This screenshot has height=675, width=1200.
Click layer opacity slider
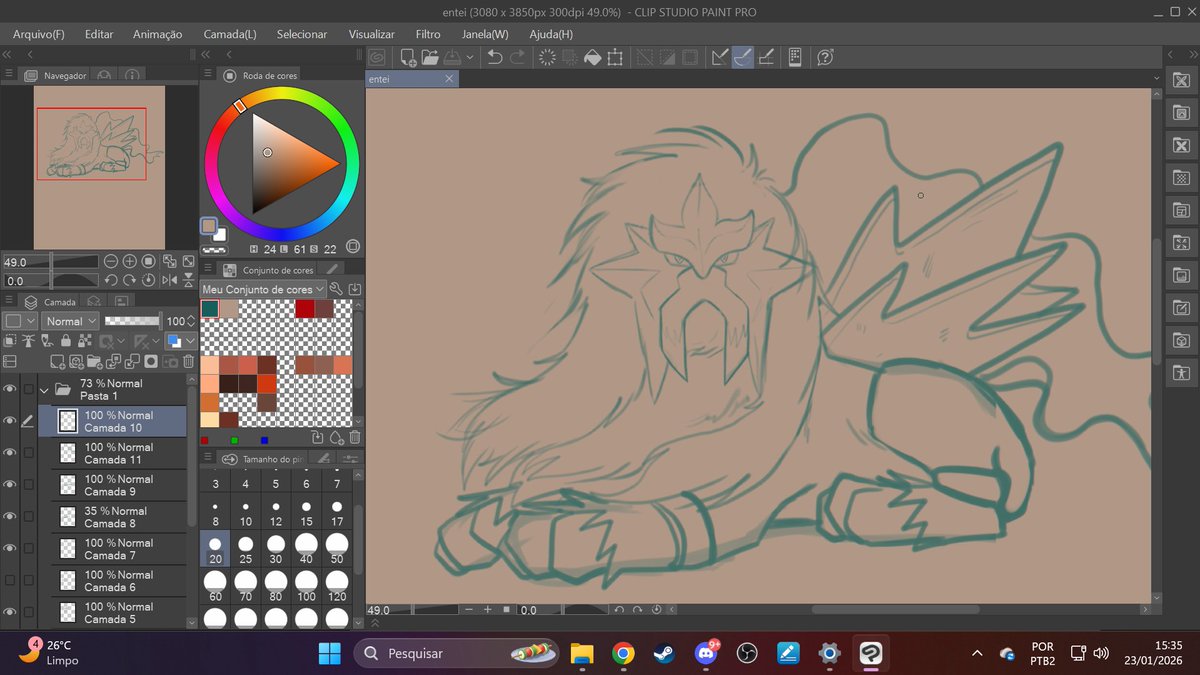tap(132, 321)
